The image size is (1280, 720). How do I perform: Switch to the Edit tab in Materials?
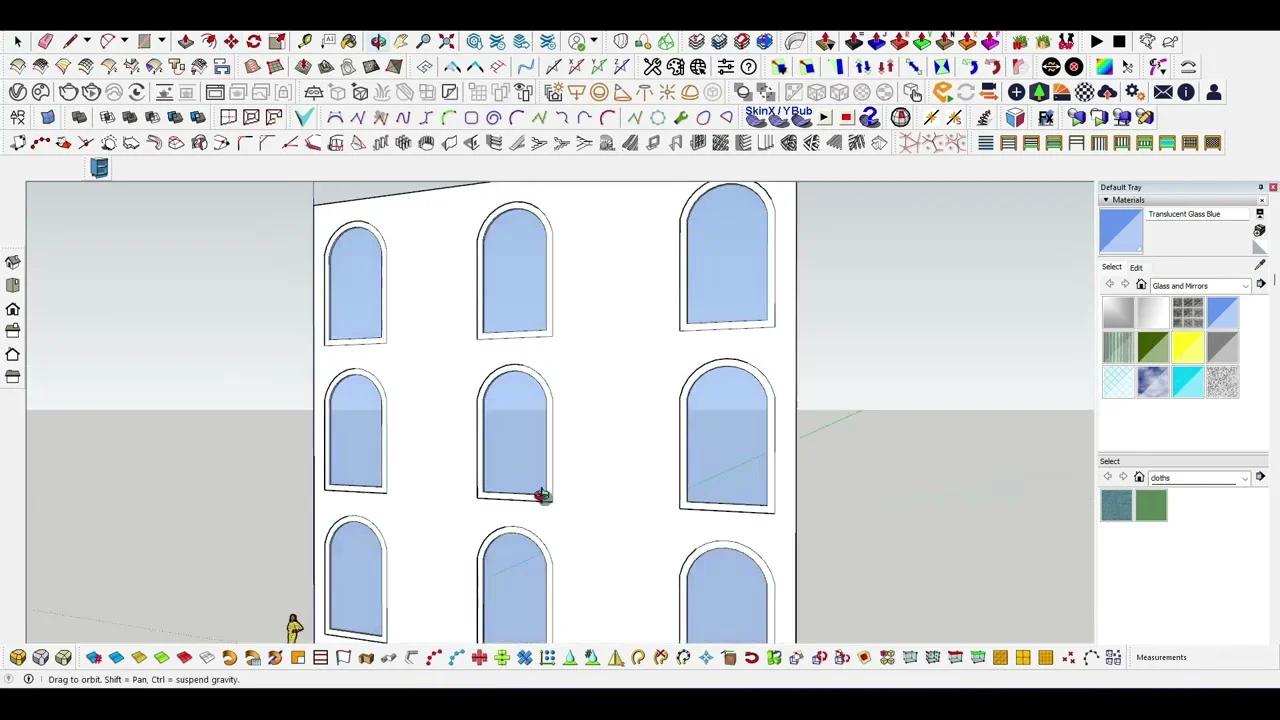click(1136, 268)
